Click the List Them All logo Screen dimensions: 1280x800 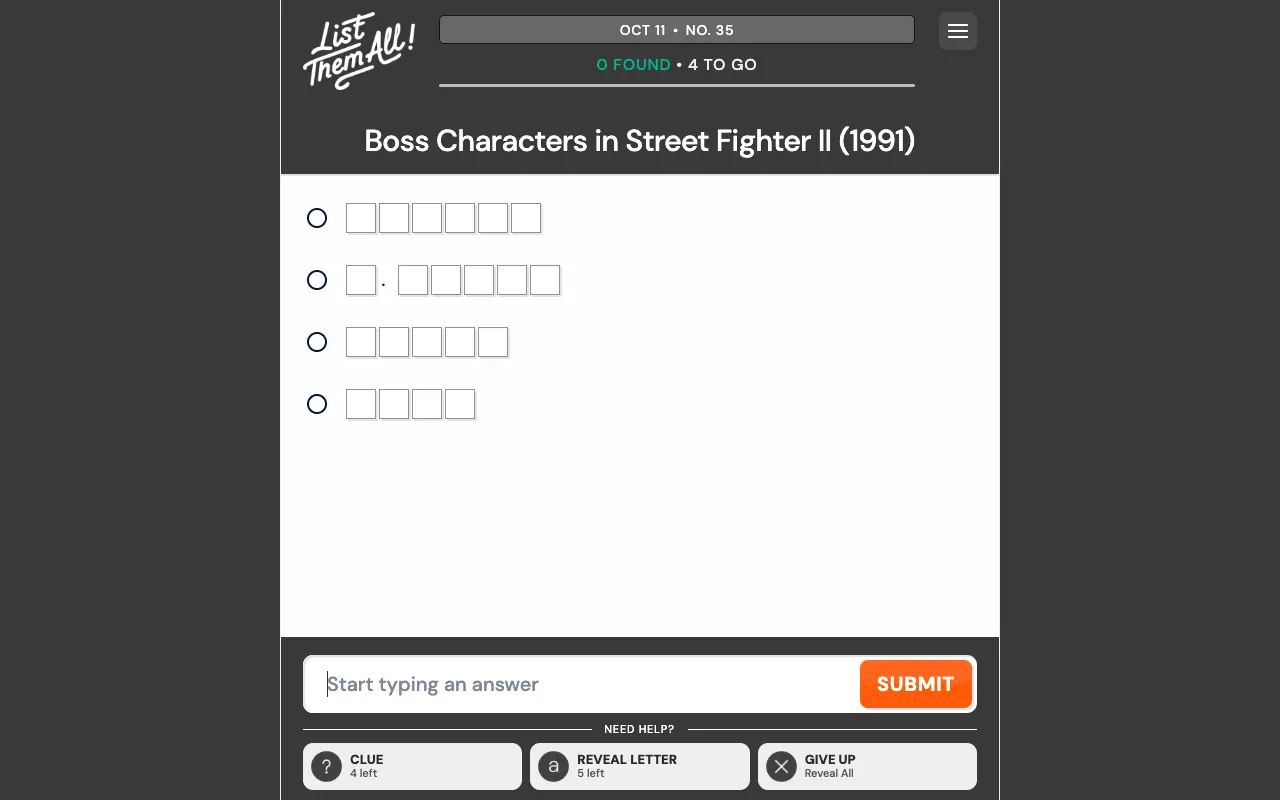point(359,51)
